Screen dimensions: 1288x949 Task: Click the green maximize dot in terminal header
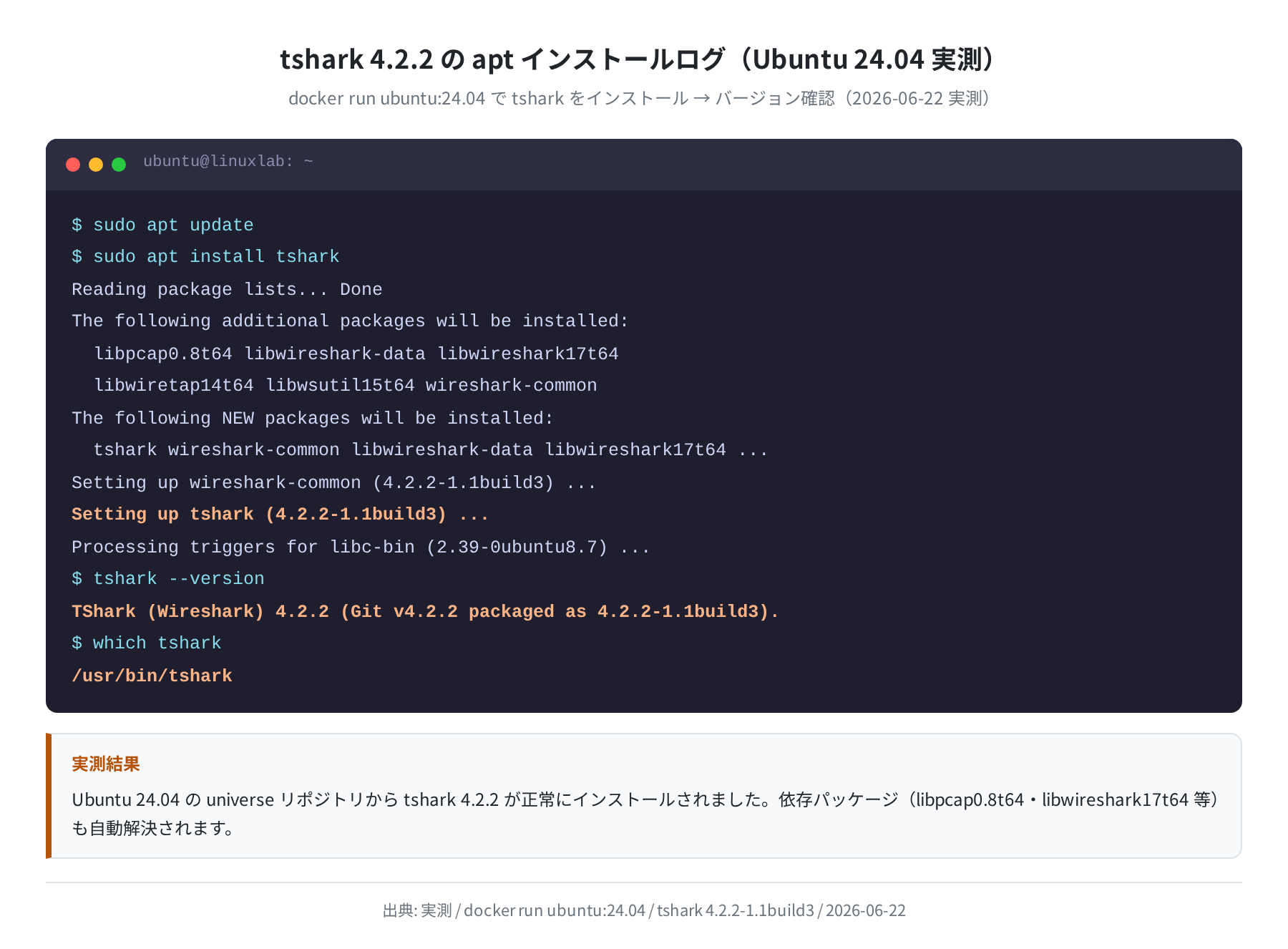(119, 165)
